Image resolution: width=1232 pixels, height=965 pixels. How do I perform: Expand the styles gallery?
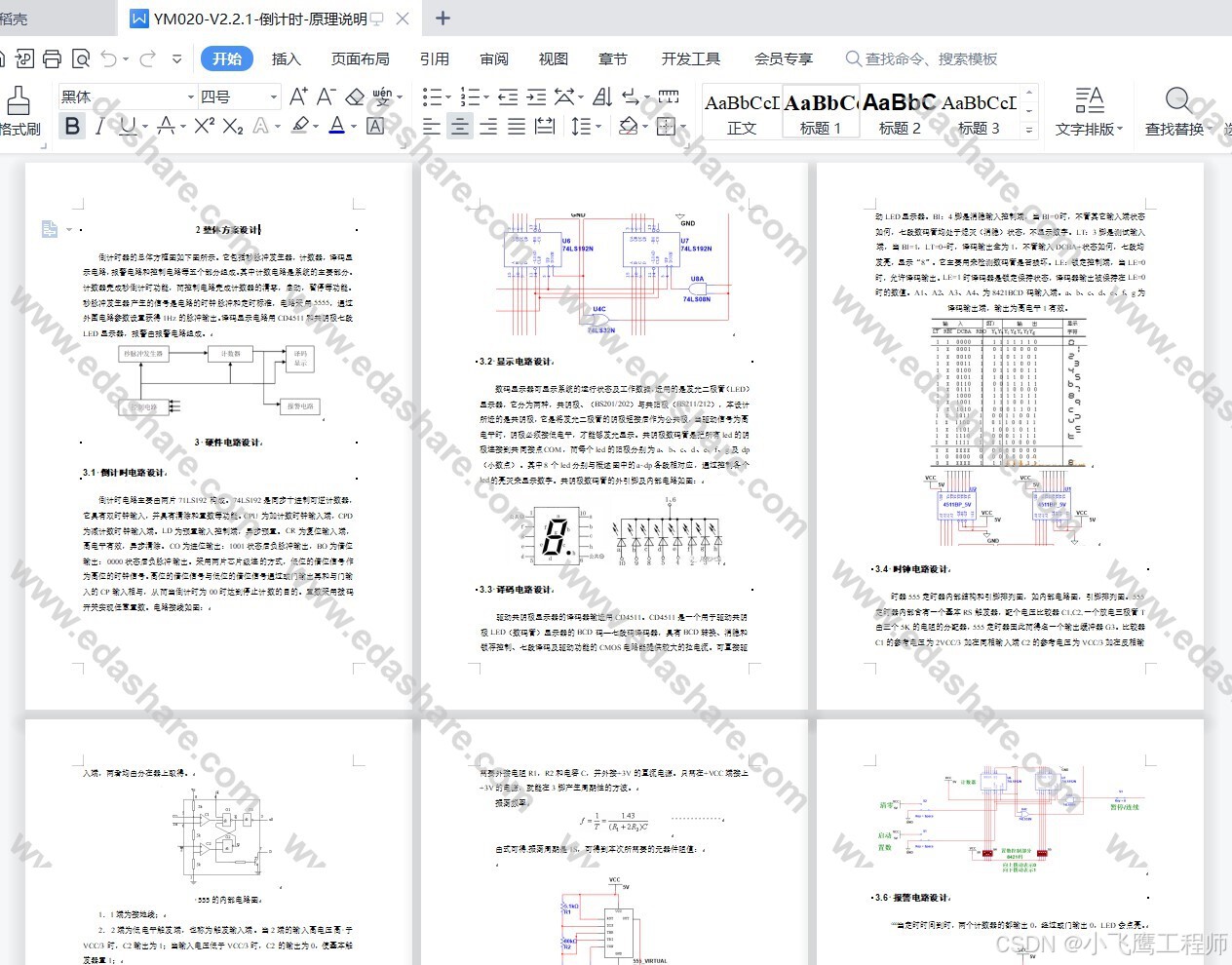point(1029,130)
